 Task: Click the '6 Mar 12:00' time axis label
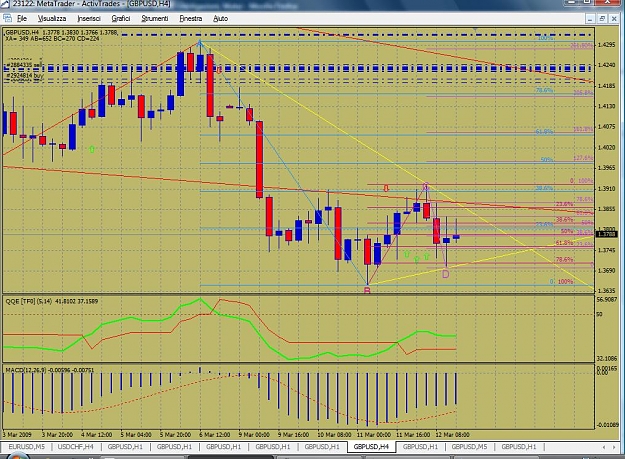(x=214, y=434)
